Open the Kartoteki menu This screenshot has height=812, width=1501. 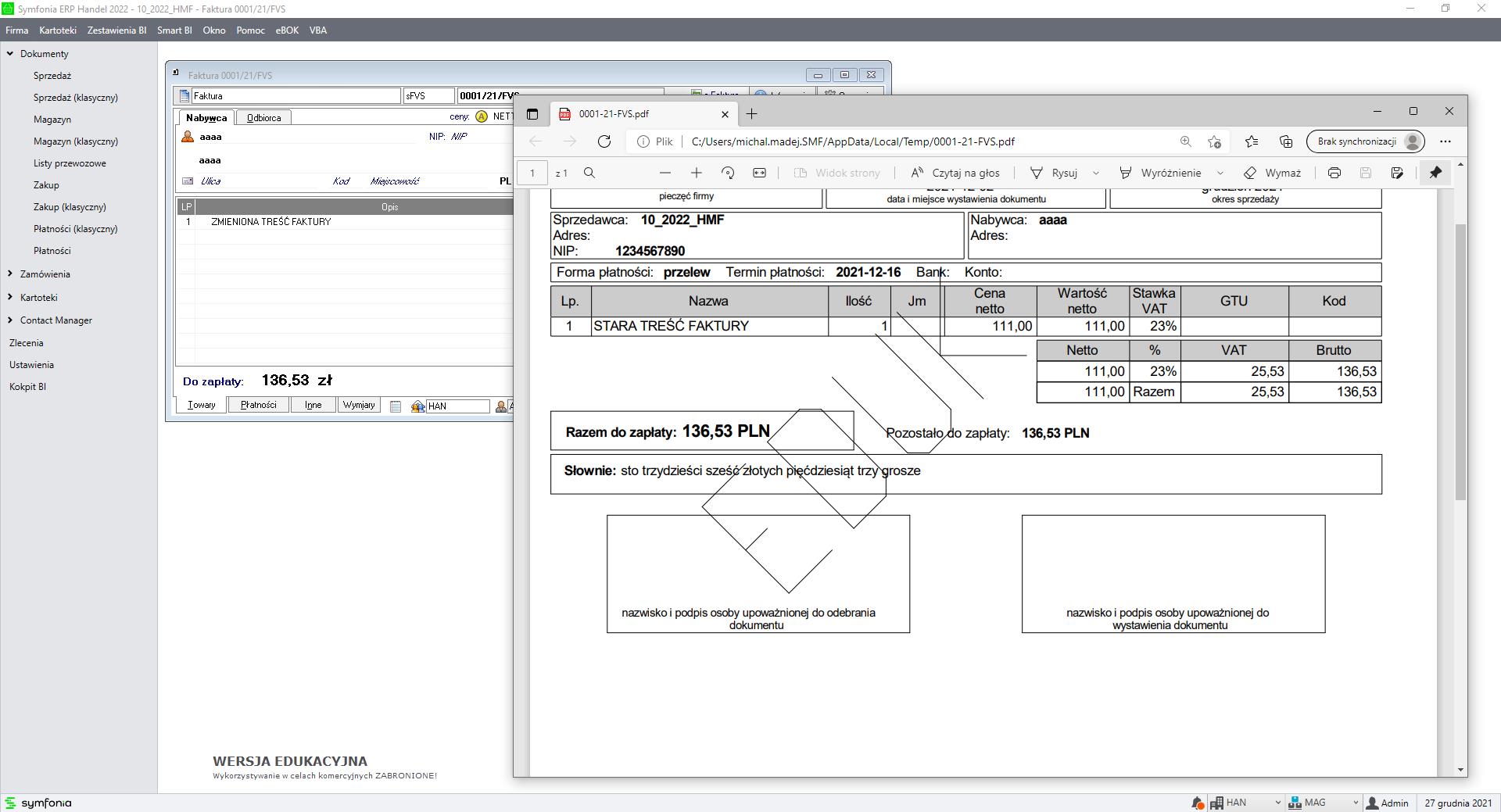(58, 30)
